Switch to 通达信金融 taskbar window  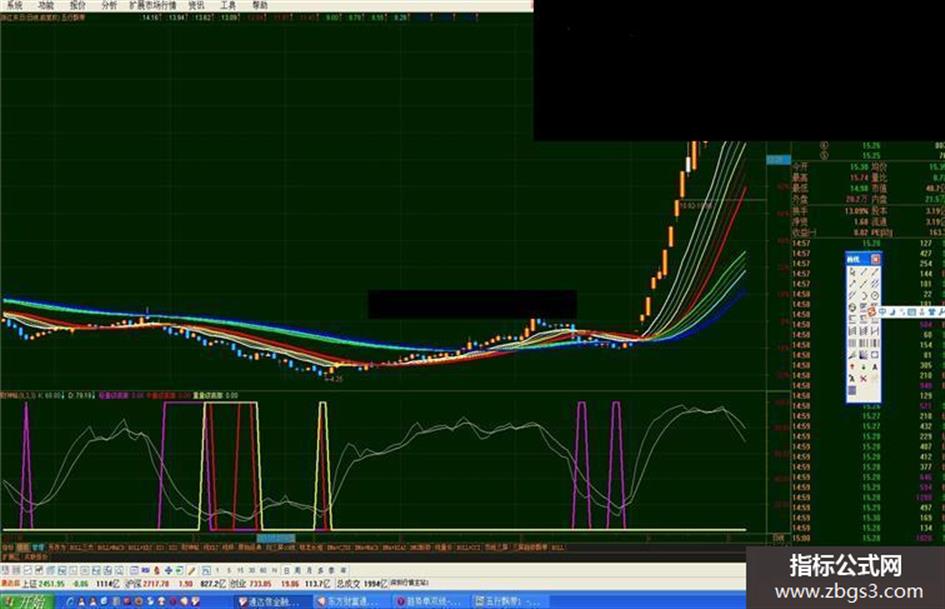point(272,602)
